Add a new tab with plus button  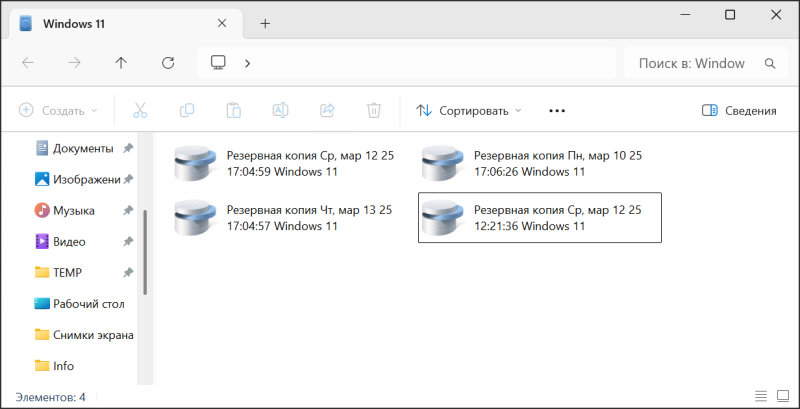pos(265,23)
